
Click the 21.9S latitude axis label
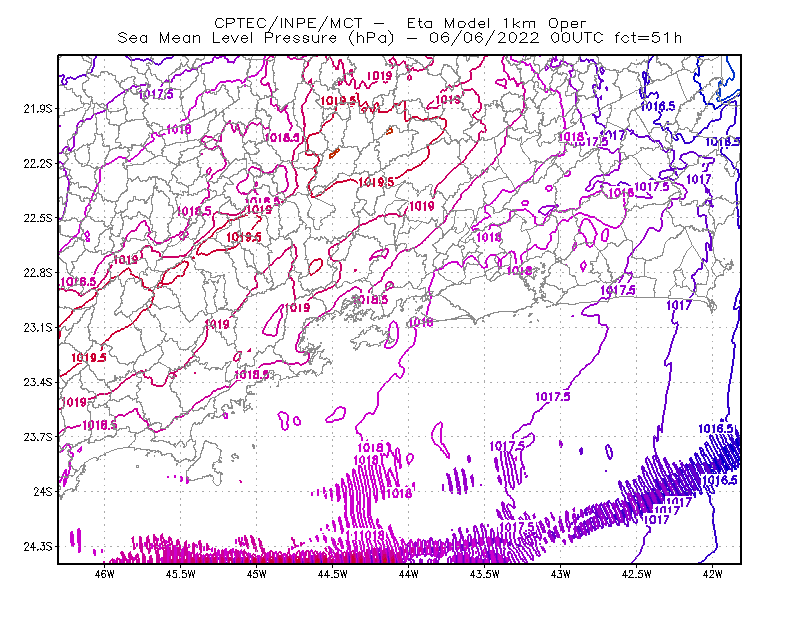38,109
